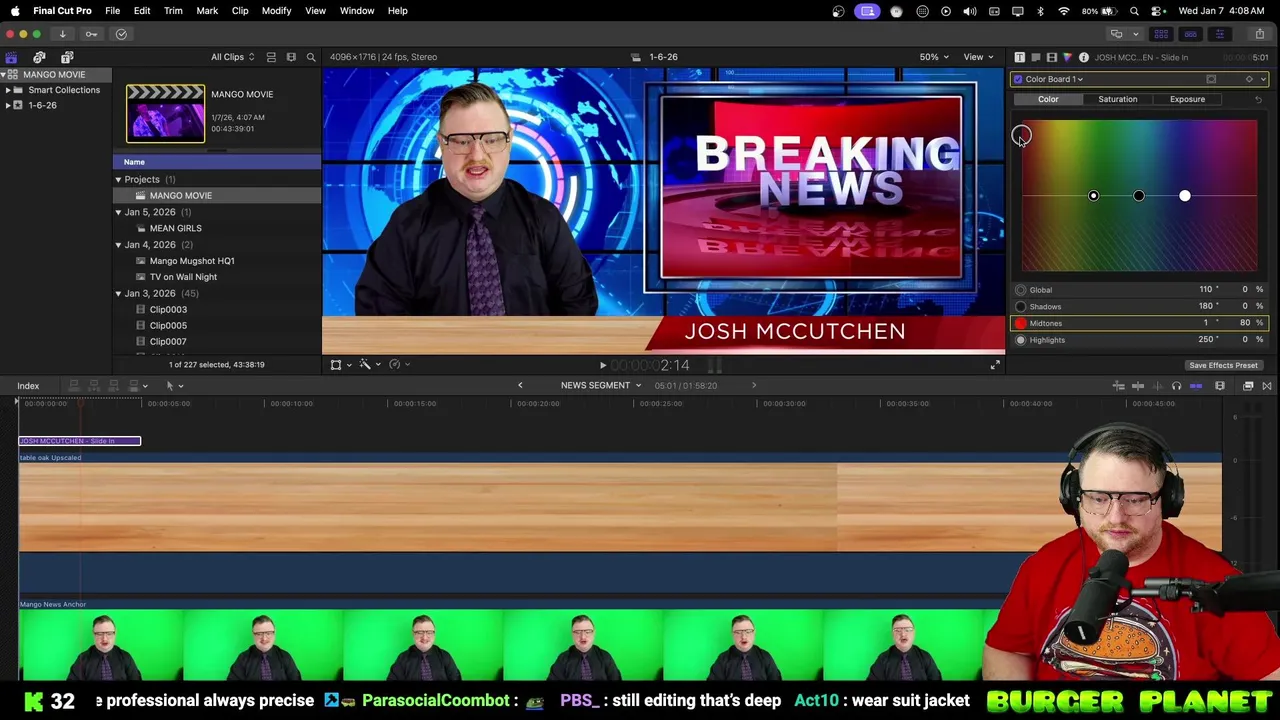Expand Smart Collections in sidebar
Image resolution: width=1280 pixels, height=720 pixels.
point(8,90)
